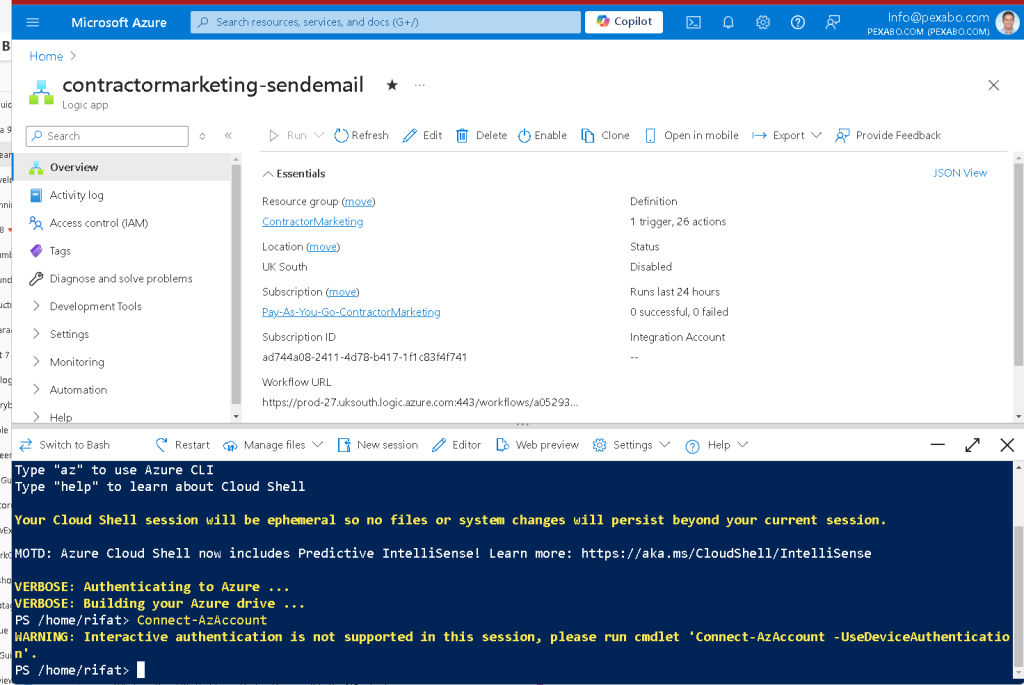Image resolution: width=1024 pixels, height=685 pixels.
Task: Enable the logic app with power button
Action: coord(542,135)
